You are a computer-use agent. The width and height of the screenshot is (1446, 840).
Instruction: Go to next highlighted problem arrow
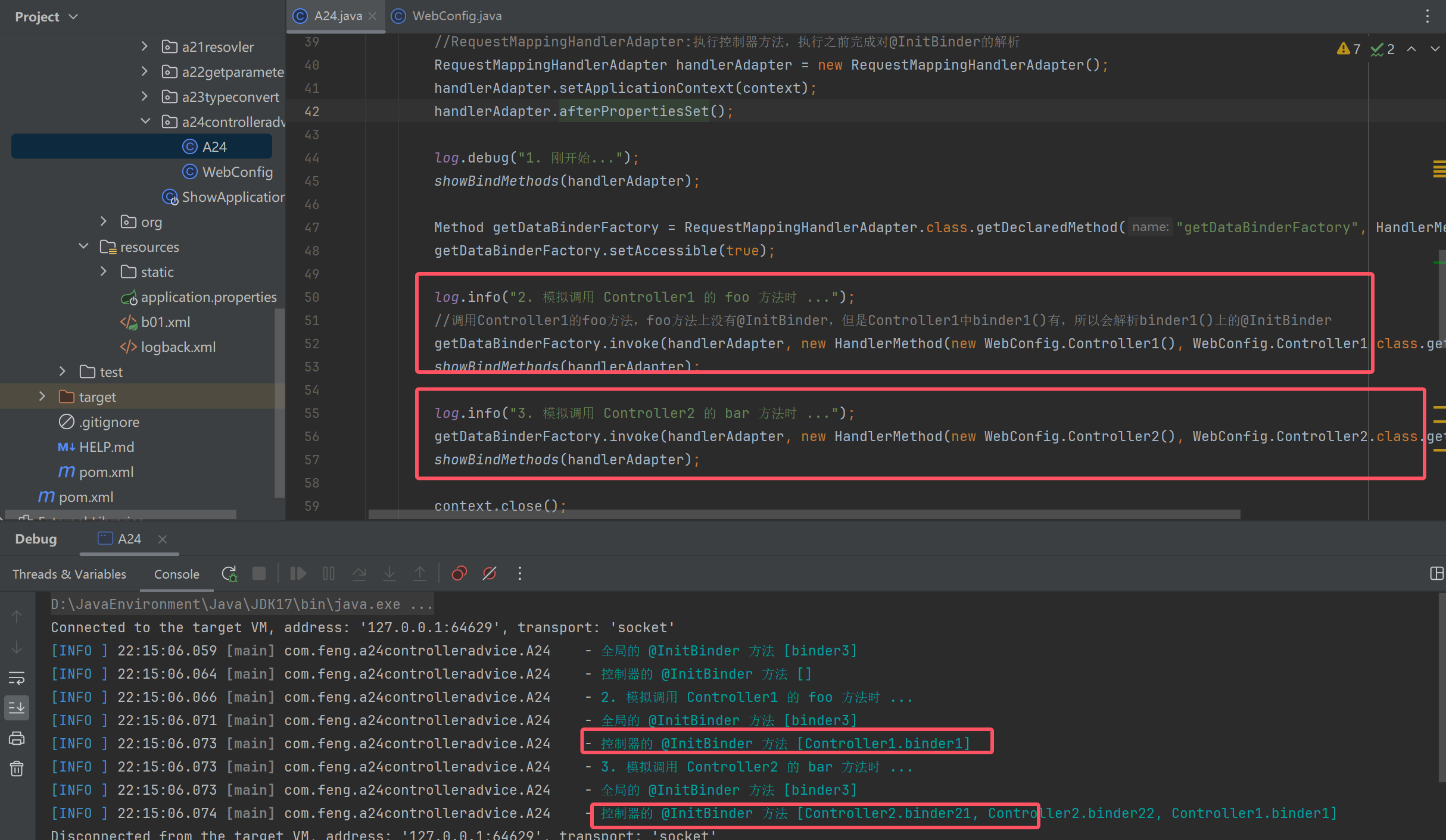(1435, 49)
